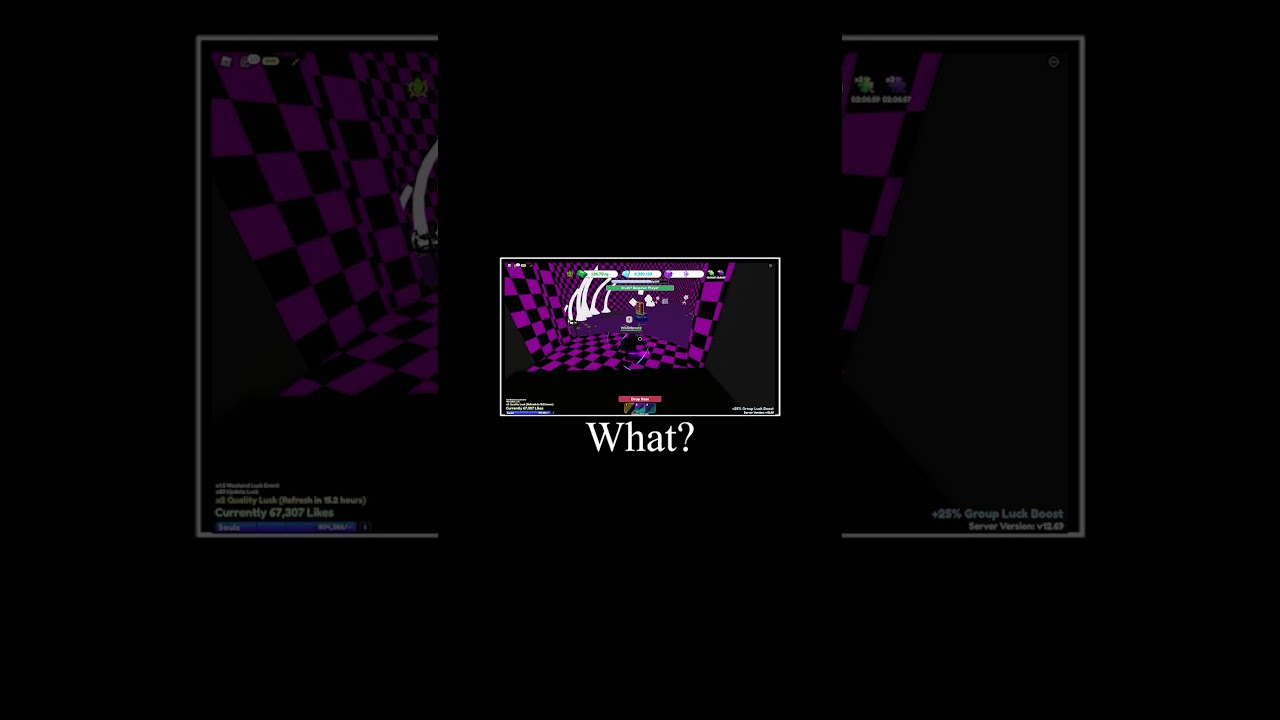The width and height of the screenshot is (1280, 720).
Task: Click the green clover boost icon in dimmed background
Action: coord(865,84)
